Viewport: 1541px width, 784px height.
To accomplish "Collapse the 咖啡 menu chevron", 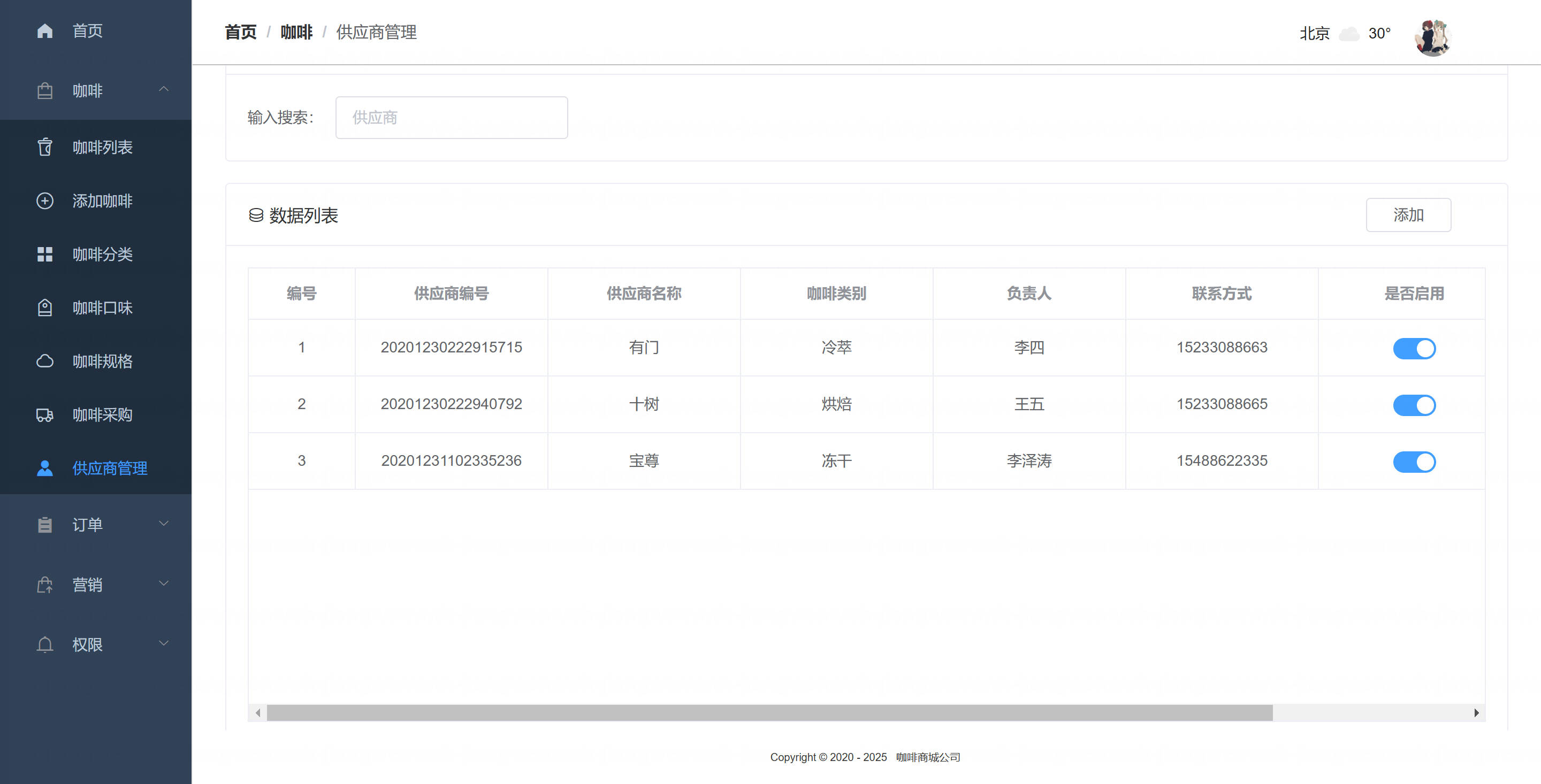I will coord(163,89).
